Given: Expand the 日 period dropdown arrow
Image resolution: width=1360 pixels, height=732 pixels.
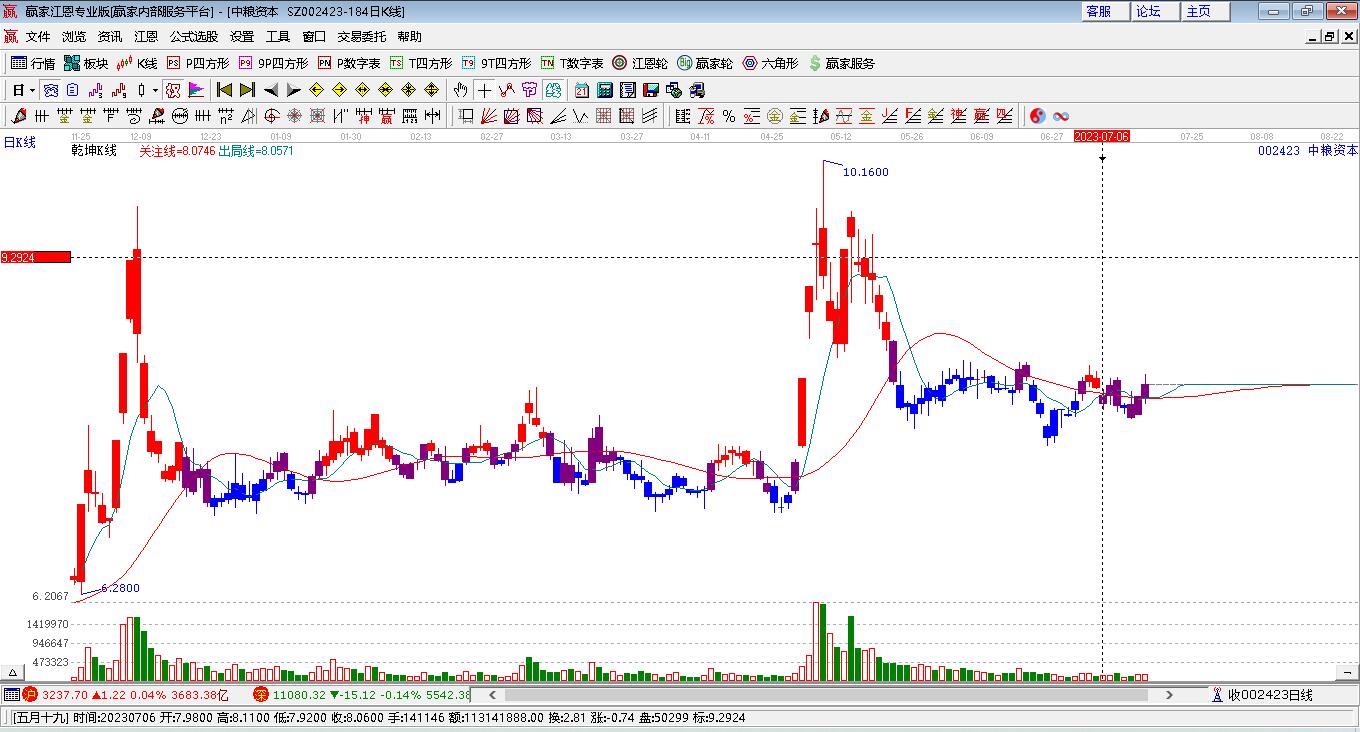Looking at the screenshot, I should 32,90.
